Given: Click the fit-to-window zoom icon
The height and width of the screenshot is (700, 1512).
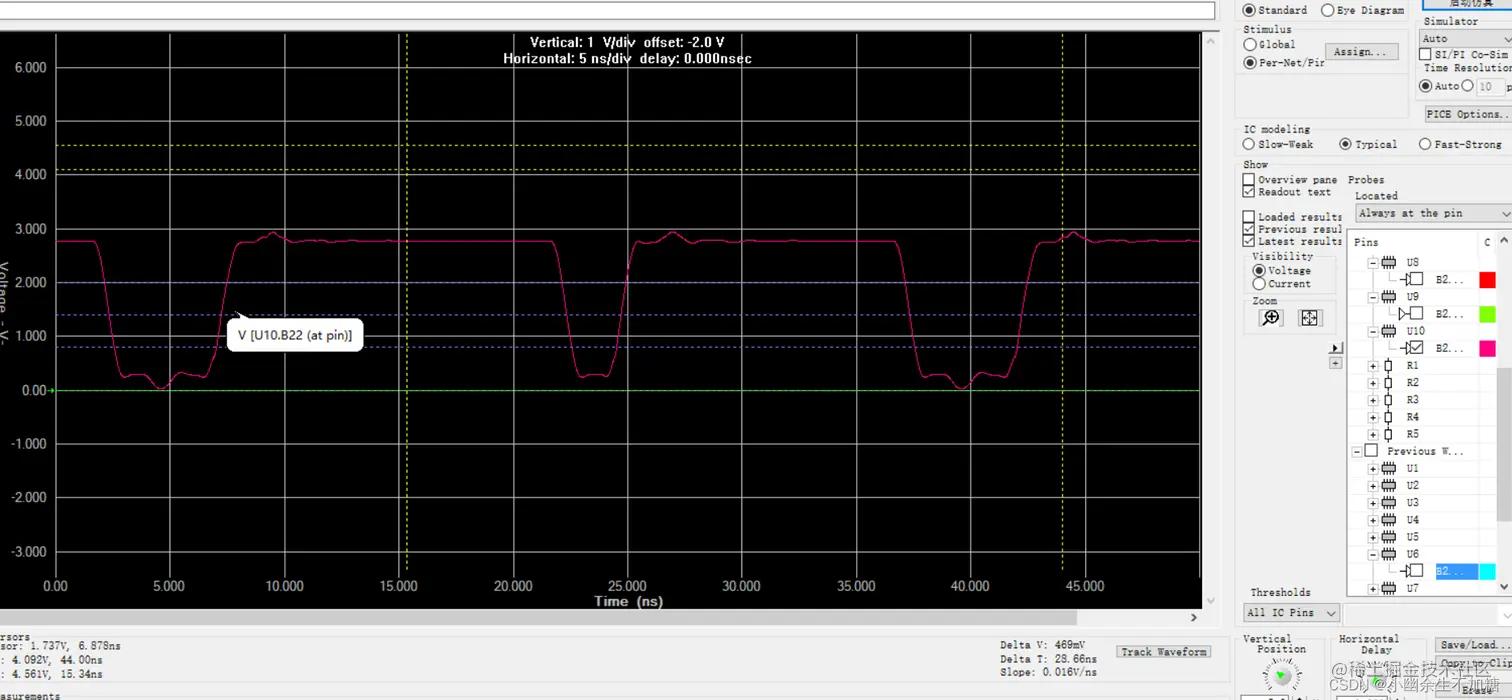Looking at the screenshot, I should coord(1309,318).
